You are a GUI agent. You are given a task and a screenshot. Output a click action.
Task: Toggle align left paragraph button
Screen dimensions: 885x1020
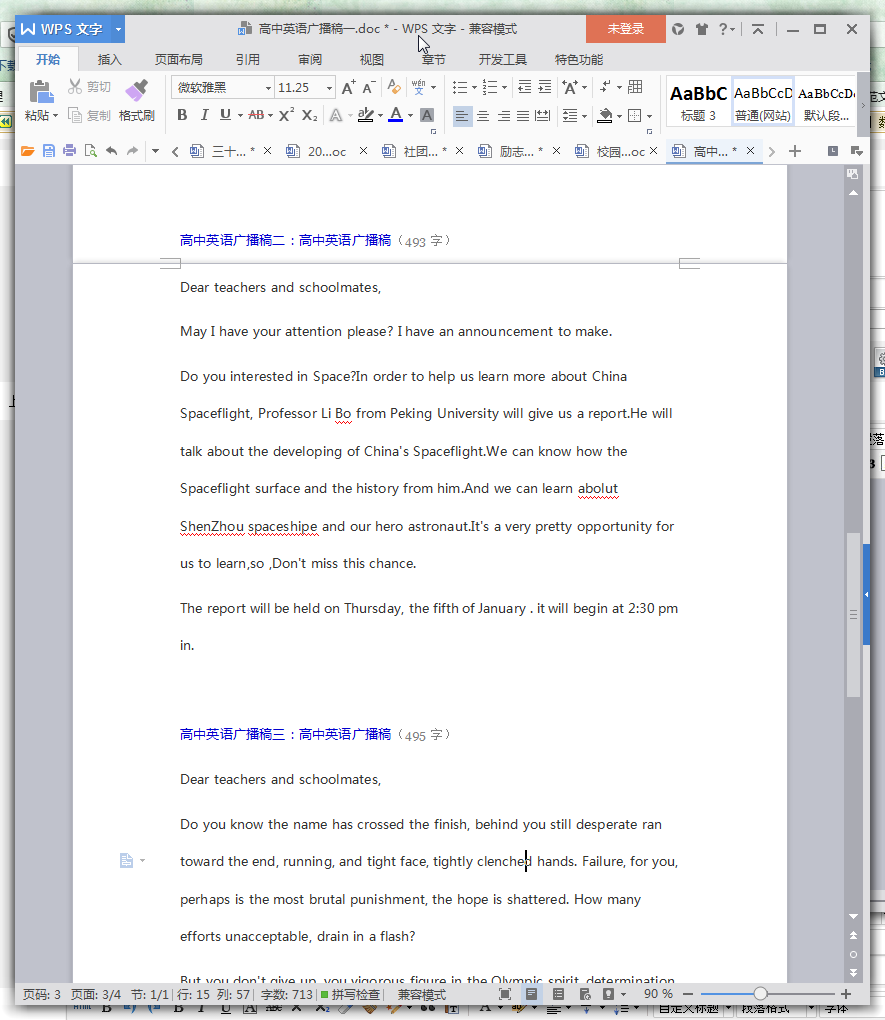(462, 116)
